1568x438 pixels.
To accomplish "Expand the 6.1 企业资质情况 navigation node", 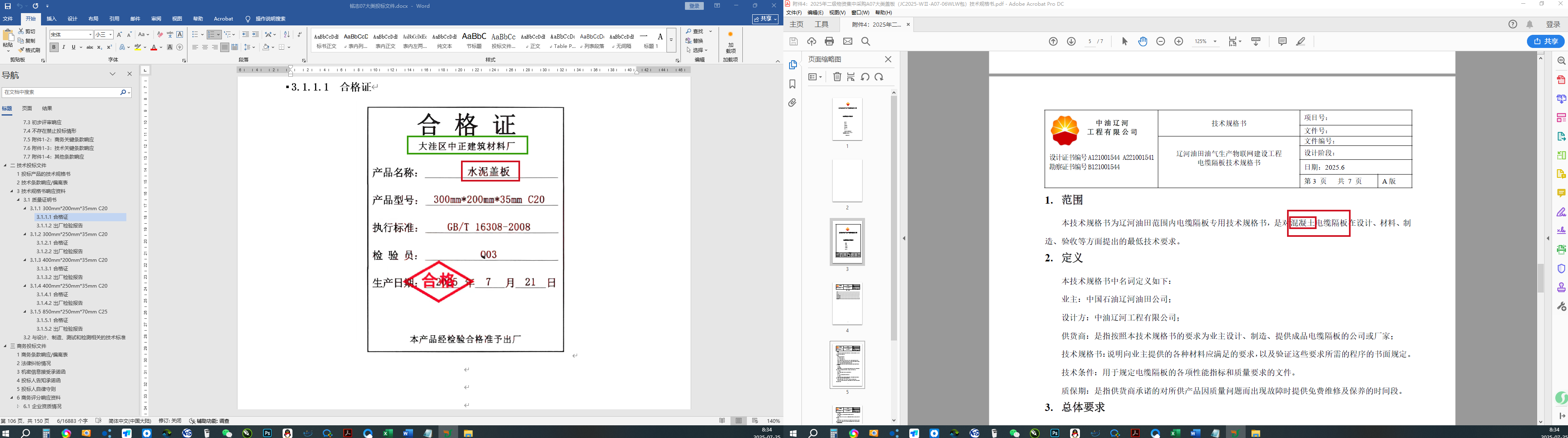I will pos(18,406).
